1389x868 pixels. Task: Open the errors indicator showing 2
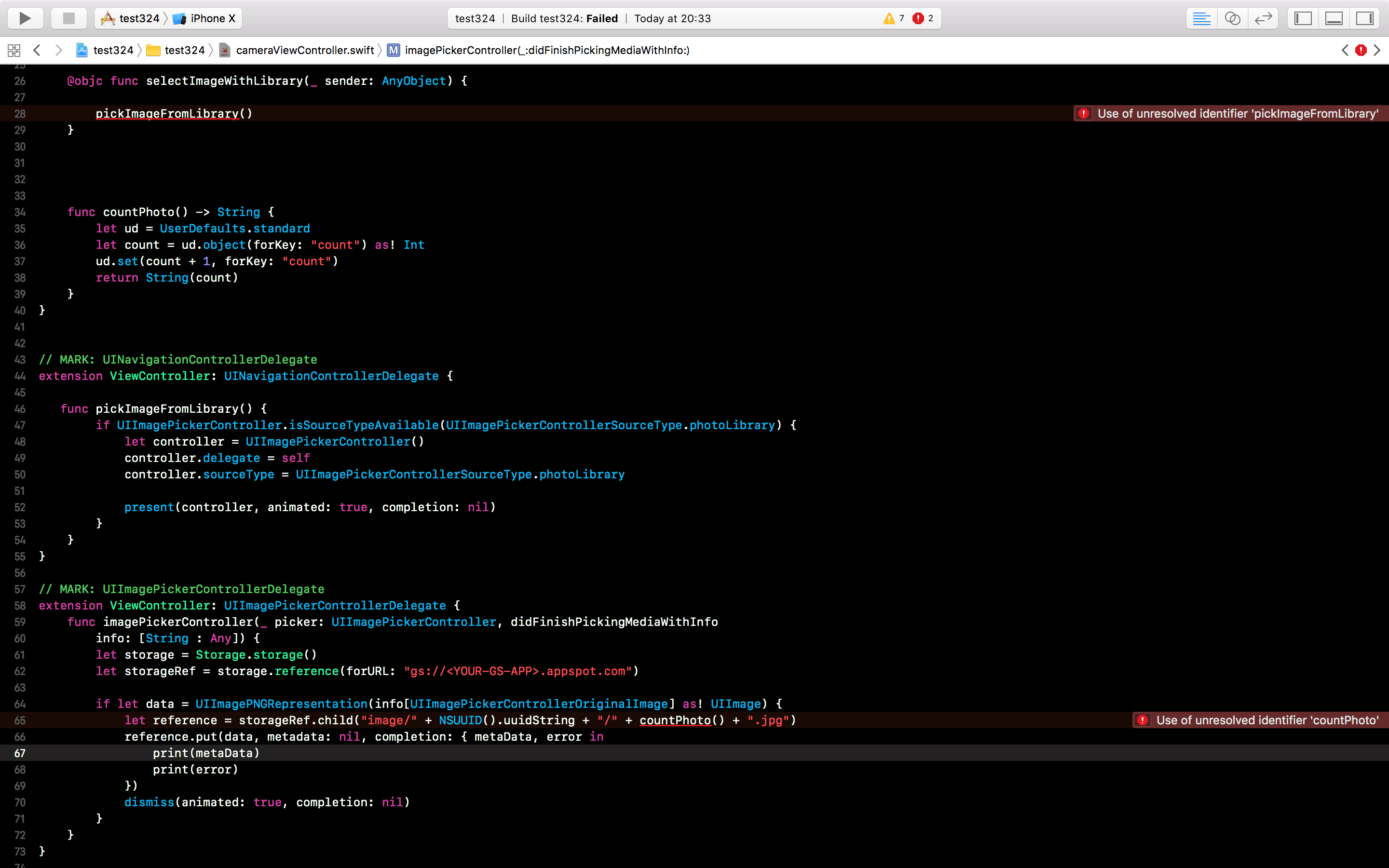923,18
